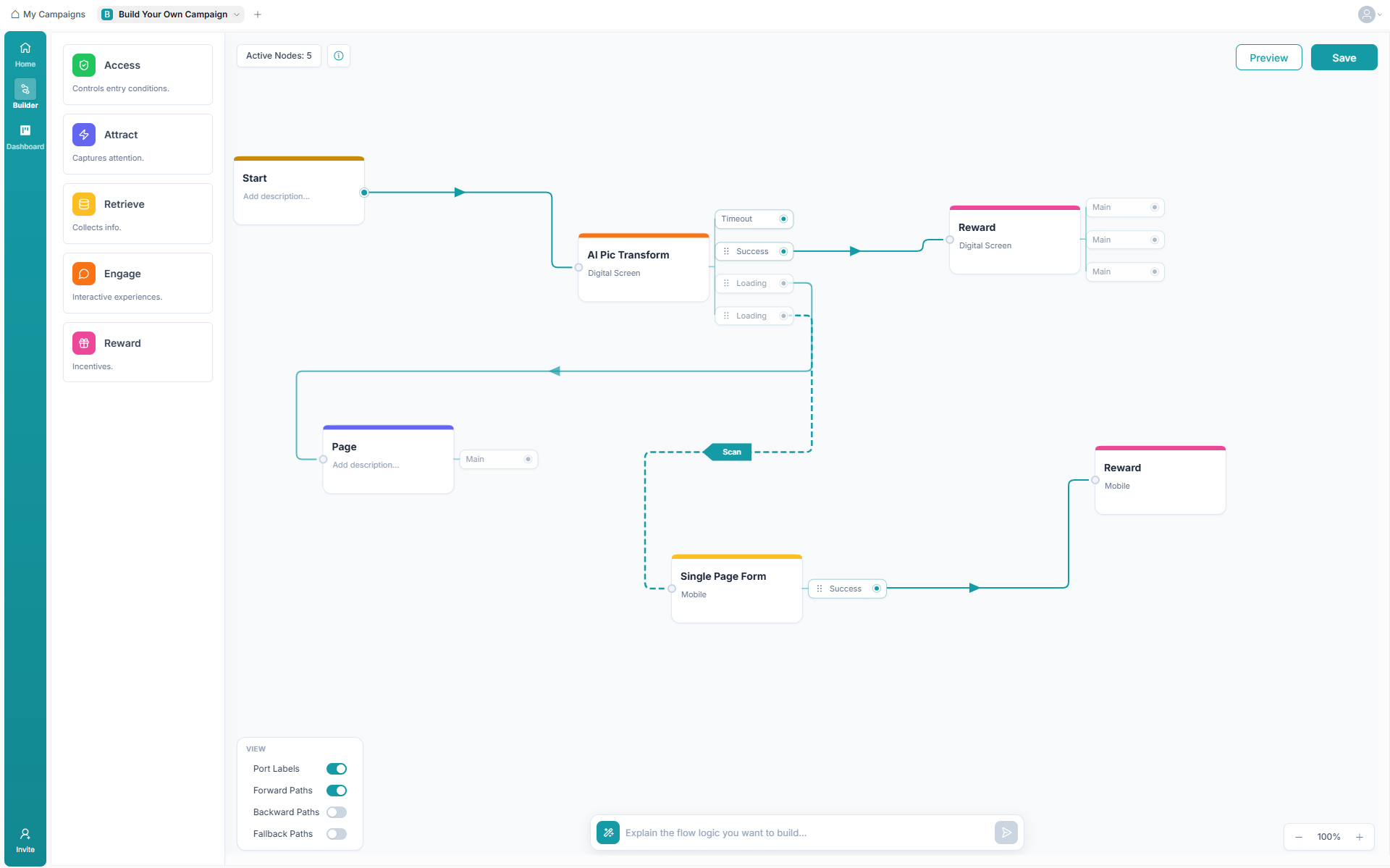This screenshot has width=1390, height=868.
Task: Grab the Single Page Form Success drag handle
Action: 820,589
